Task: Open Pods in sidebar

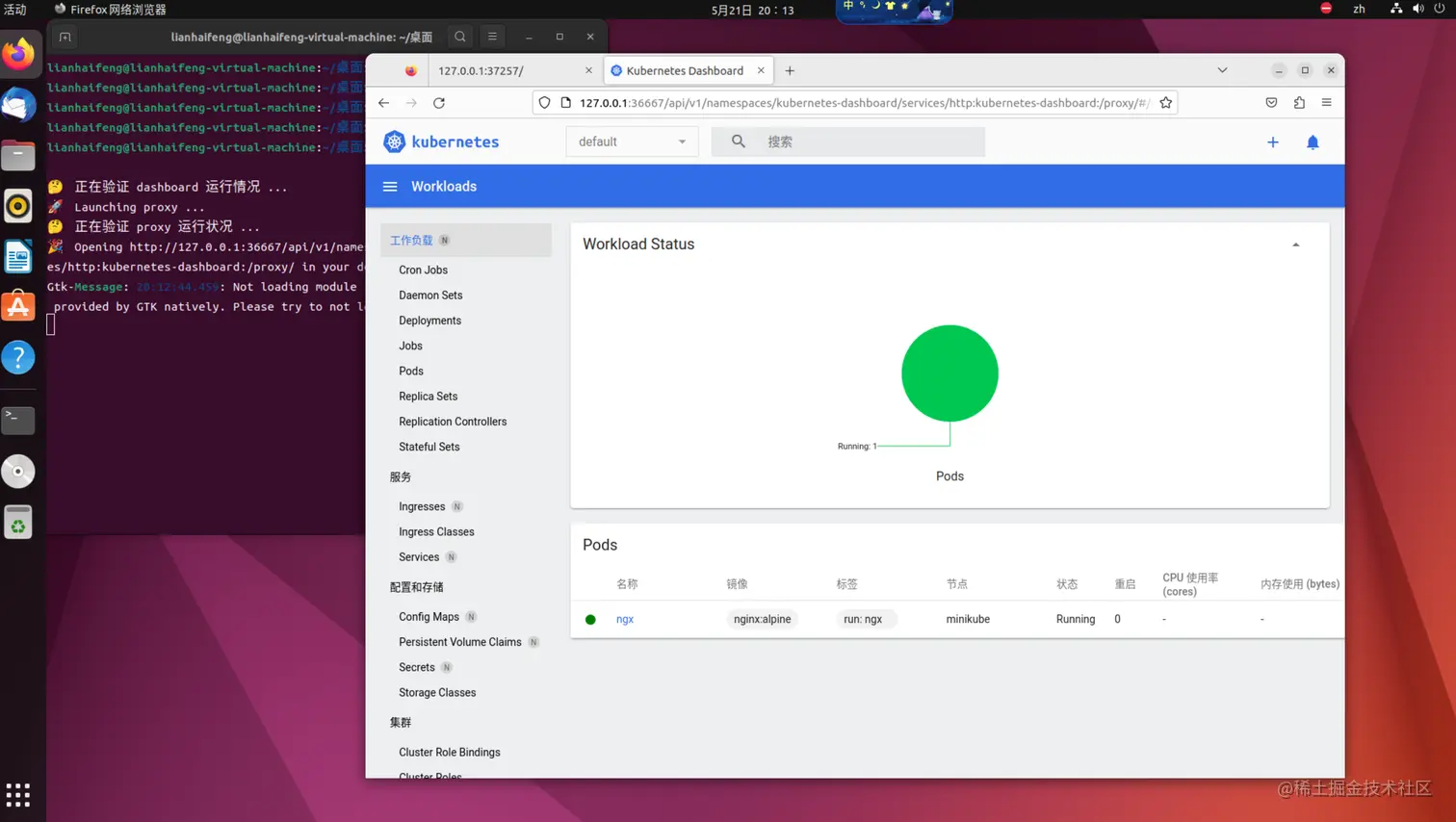Action: pyautogui.click(x=411, y=372)
